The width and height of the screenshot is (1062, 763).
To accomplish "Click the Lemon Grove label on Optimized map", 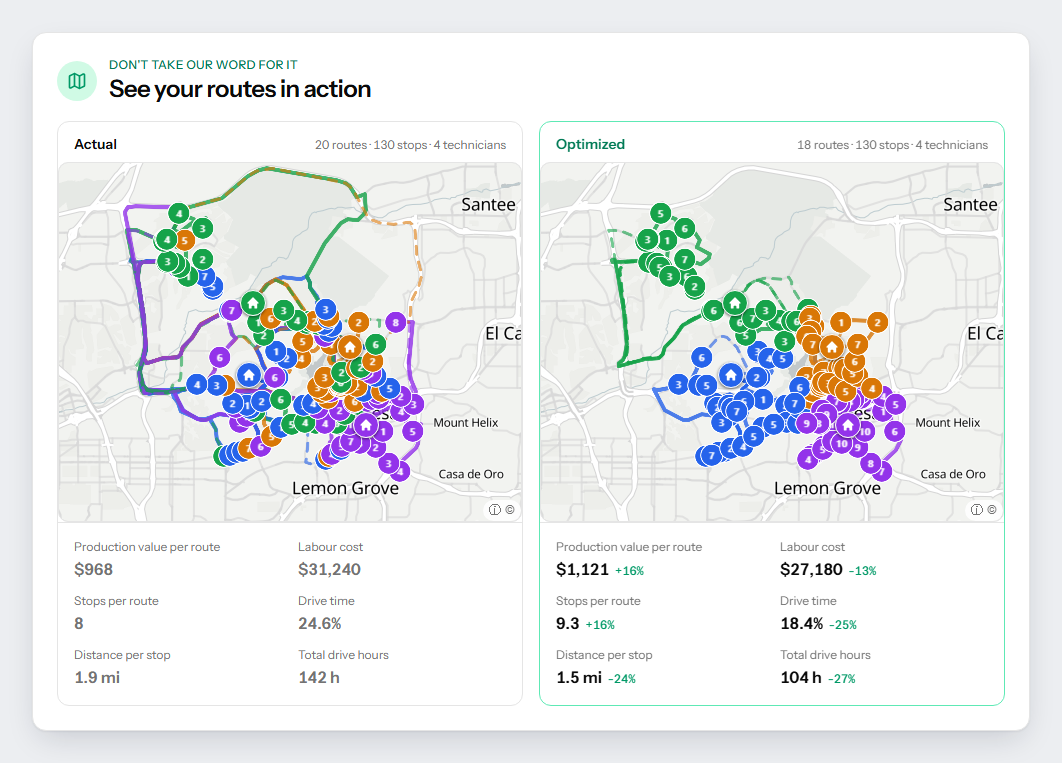I will click(x=828, y=488).
